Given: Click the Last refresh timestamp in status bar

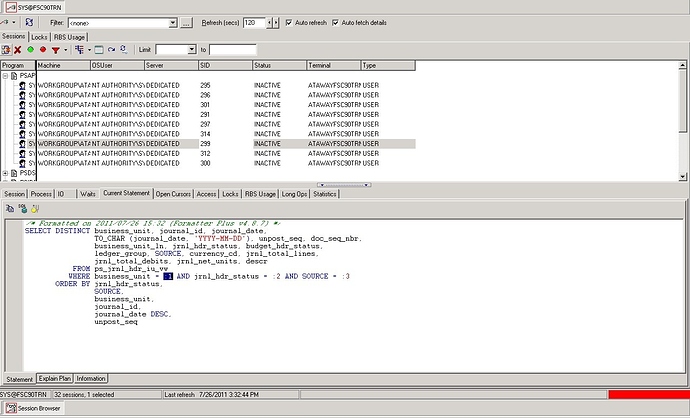Looking at the screenshot, I should (211, 395).
